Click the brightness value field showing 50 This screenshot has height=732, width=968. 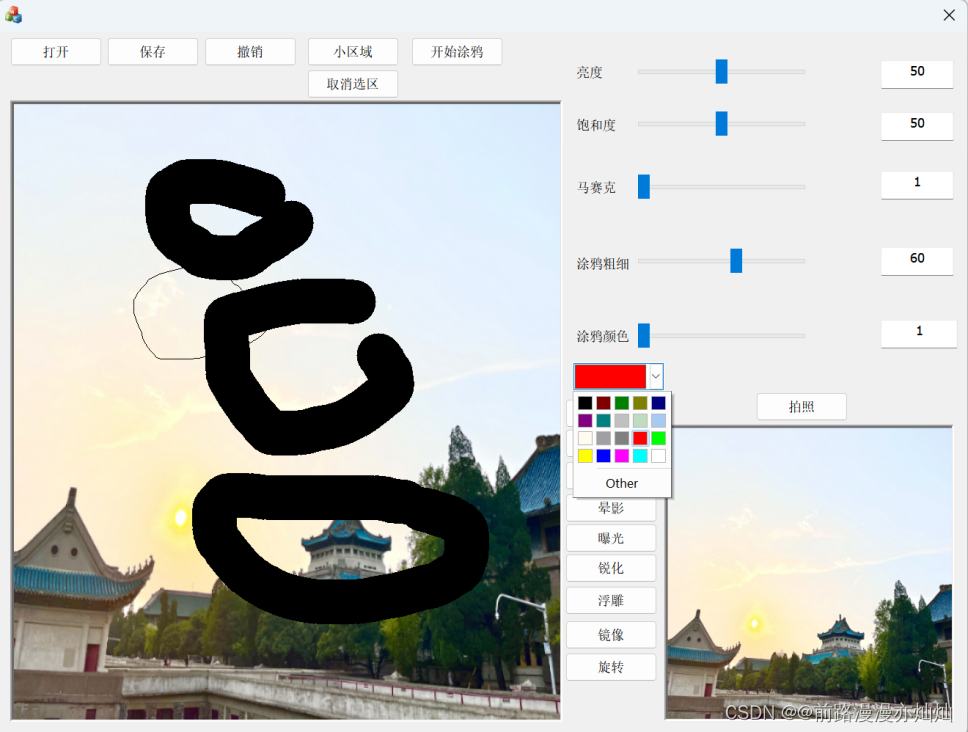(x=916, y=73)
